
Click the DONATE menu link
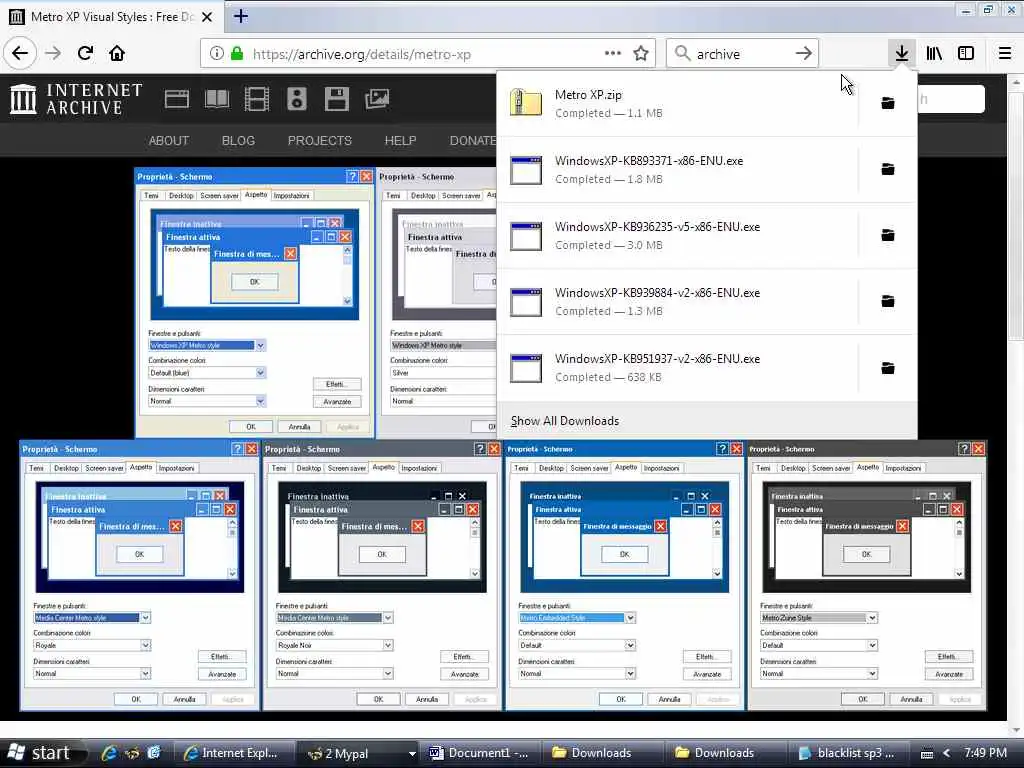tap(472, 140)
